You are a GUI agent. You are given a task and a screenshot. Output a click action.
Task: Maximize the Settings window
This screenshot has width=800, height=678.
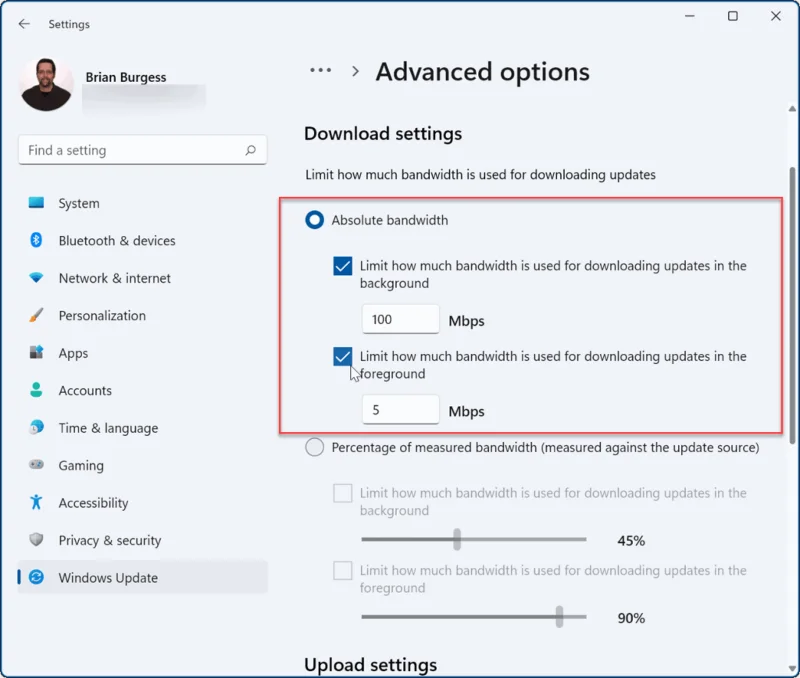(x=733, y=16)
